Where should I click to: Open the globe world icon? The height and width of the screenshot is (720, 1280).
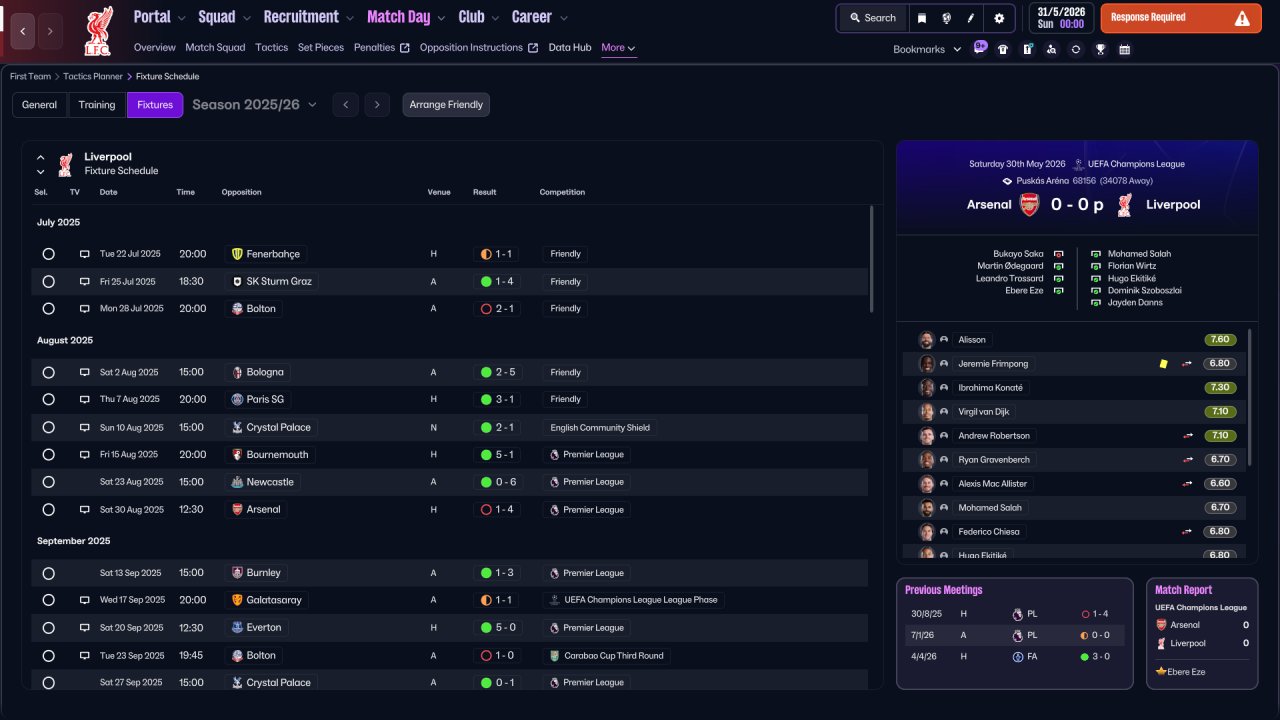pyautogui.click(x=946, y=18)
